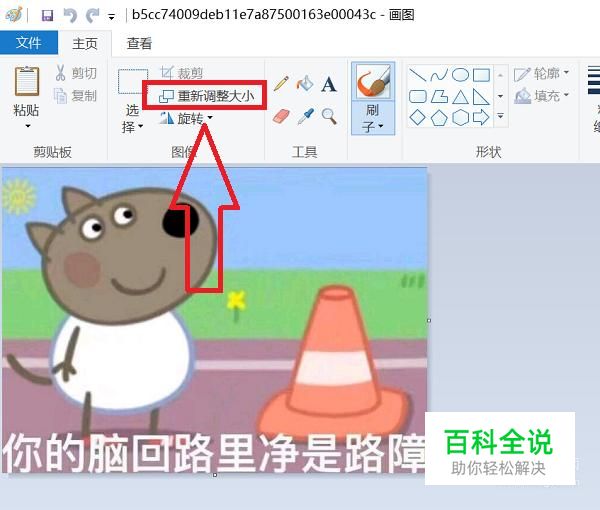Select the Hexagon shape

pyautogui.click(x=460, y=117)
